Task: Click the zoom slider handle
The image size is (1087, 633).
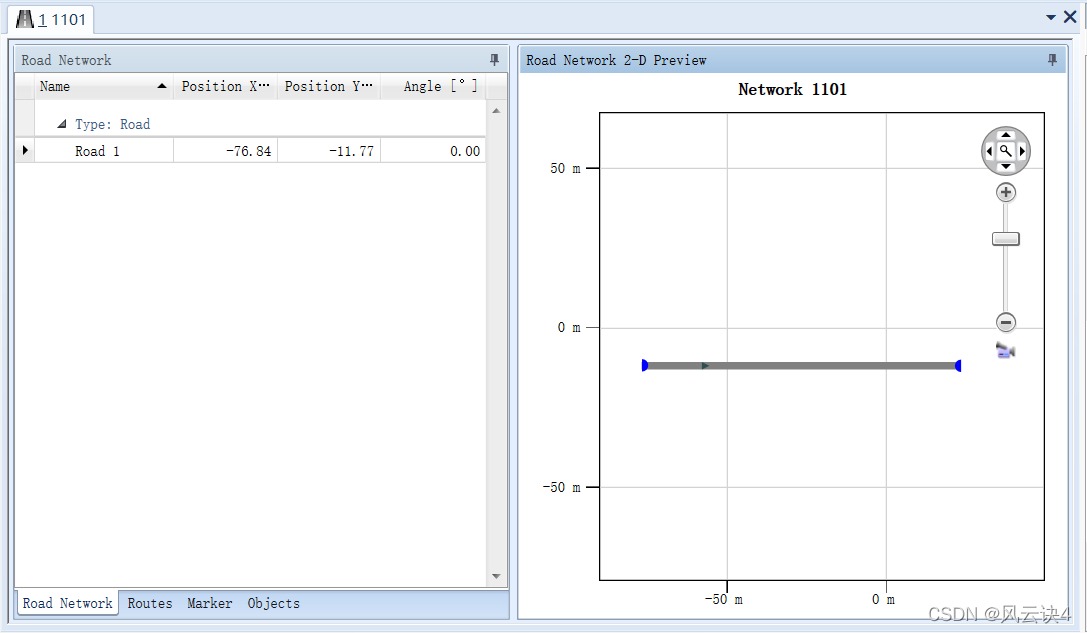Action: pos(1006,239)
